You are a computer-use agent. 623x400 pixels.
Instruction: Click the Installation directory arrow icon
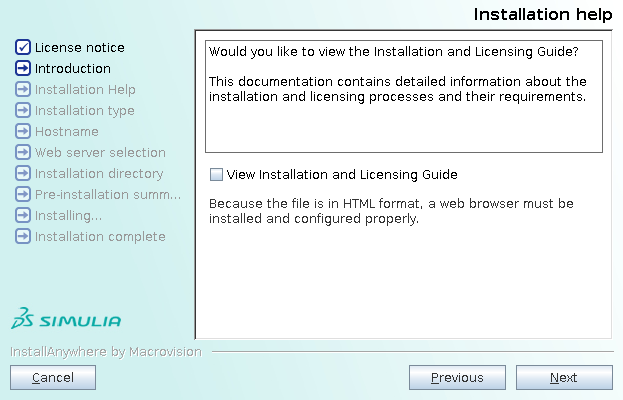click(23, 173)
